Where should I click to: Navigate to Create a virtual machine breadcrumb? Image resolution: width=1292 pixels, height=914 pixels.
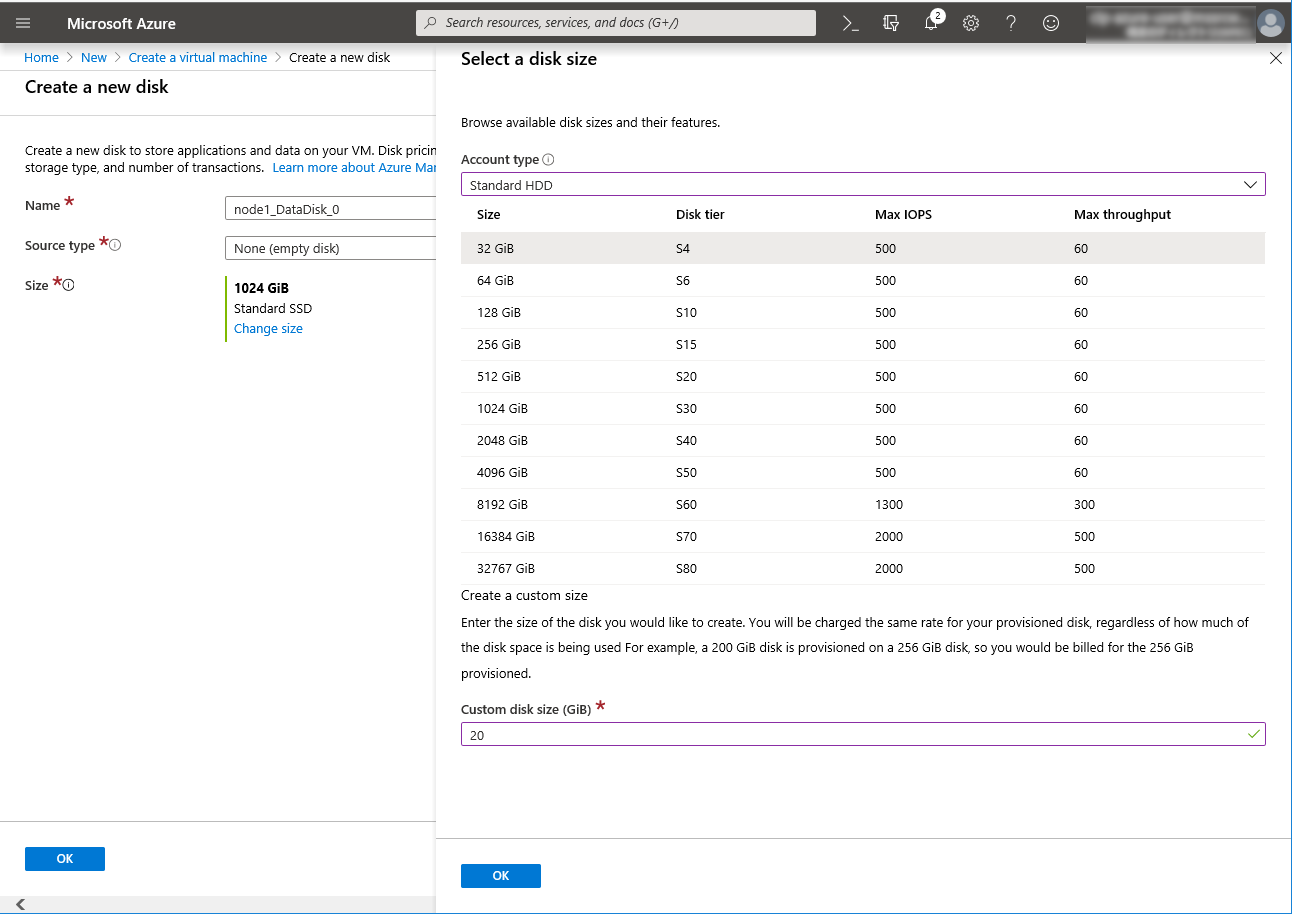click(198, 58)
